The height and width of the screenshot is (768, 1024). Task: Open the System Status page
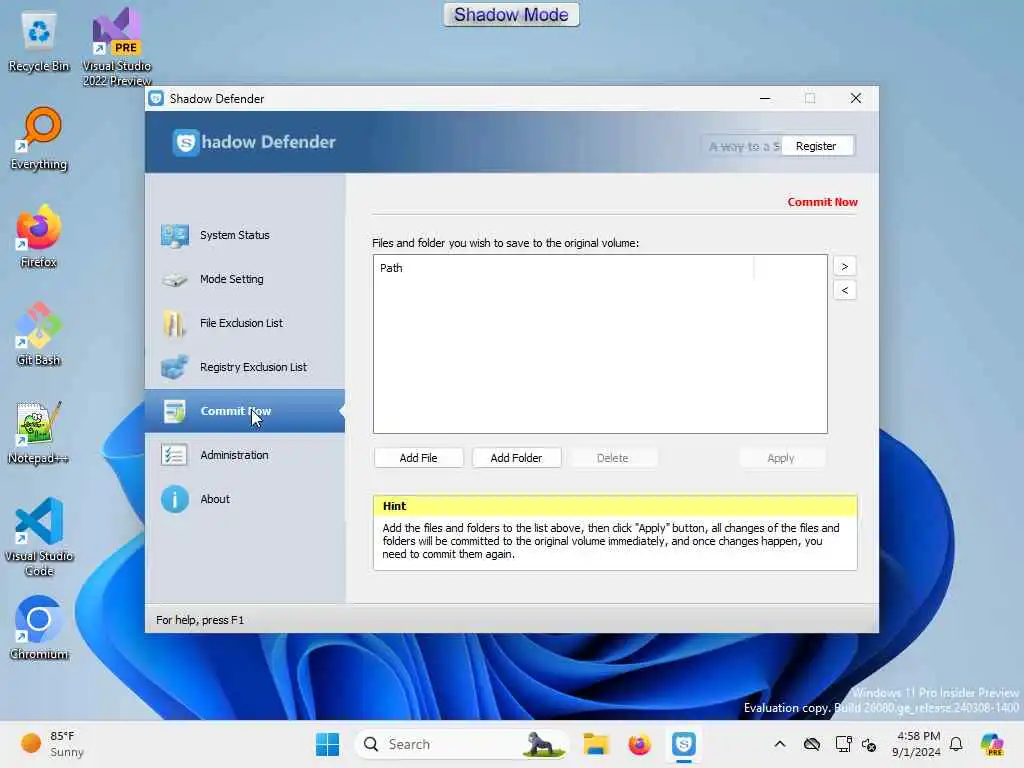point(245,235)
